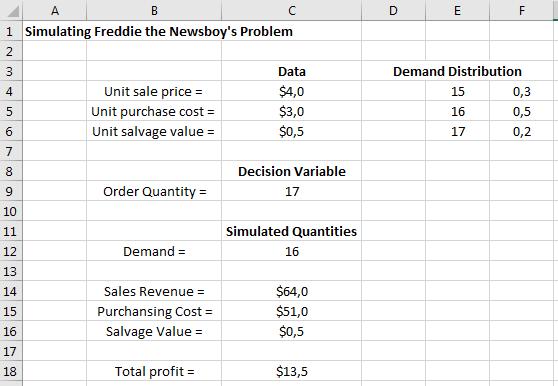
Task: Select row 9 header
Action: (11, 191)
